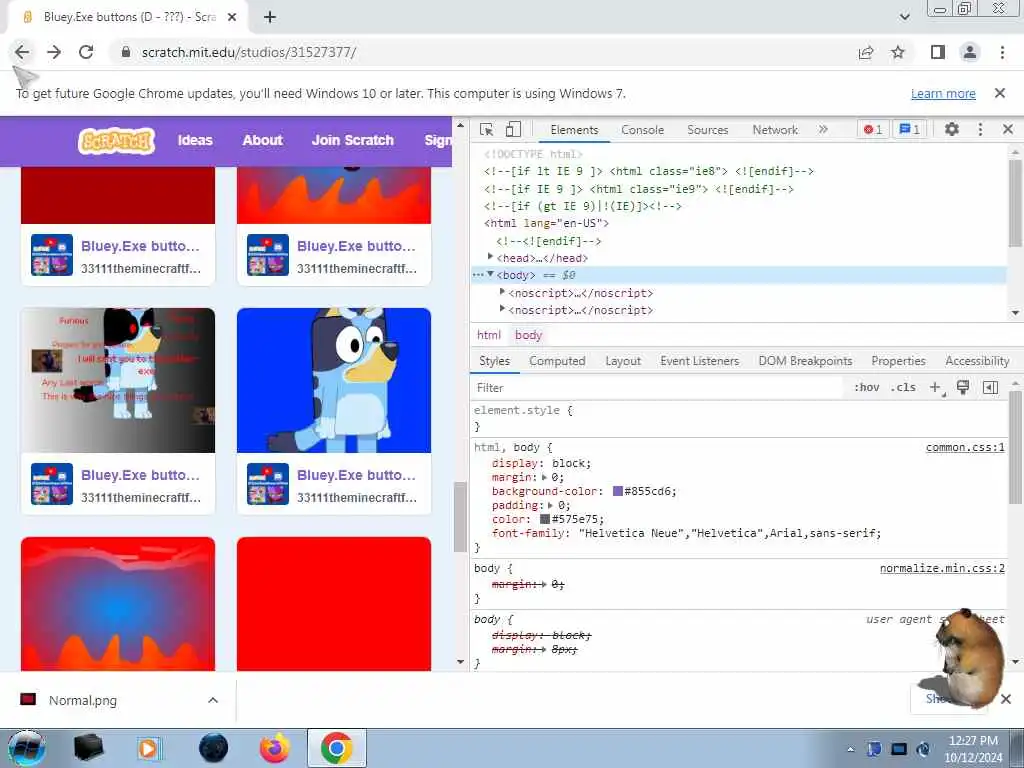Open the taskbar clock 12:27 PM

(973, 749)
